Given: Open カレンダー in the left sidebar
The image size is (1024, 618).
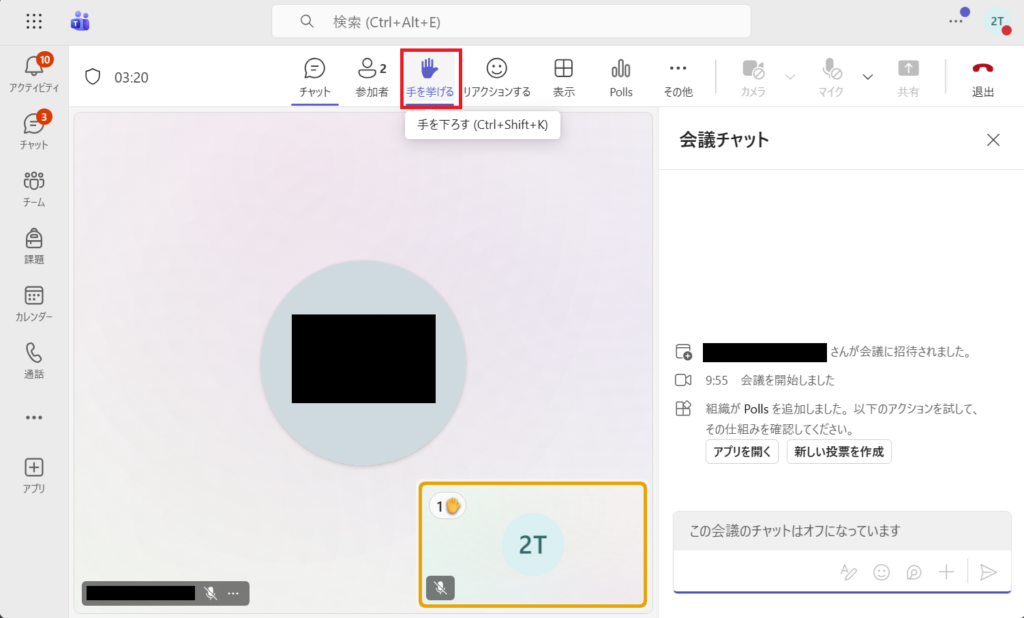Looking at the screenshot, I should 34,303.
